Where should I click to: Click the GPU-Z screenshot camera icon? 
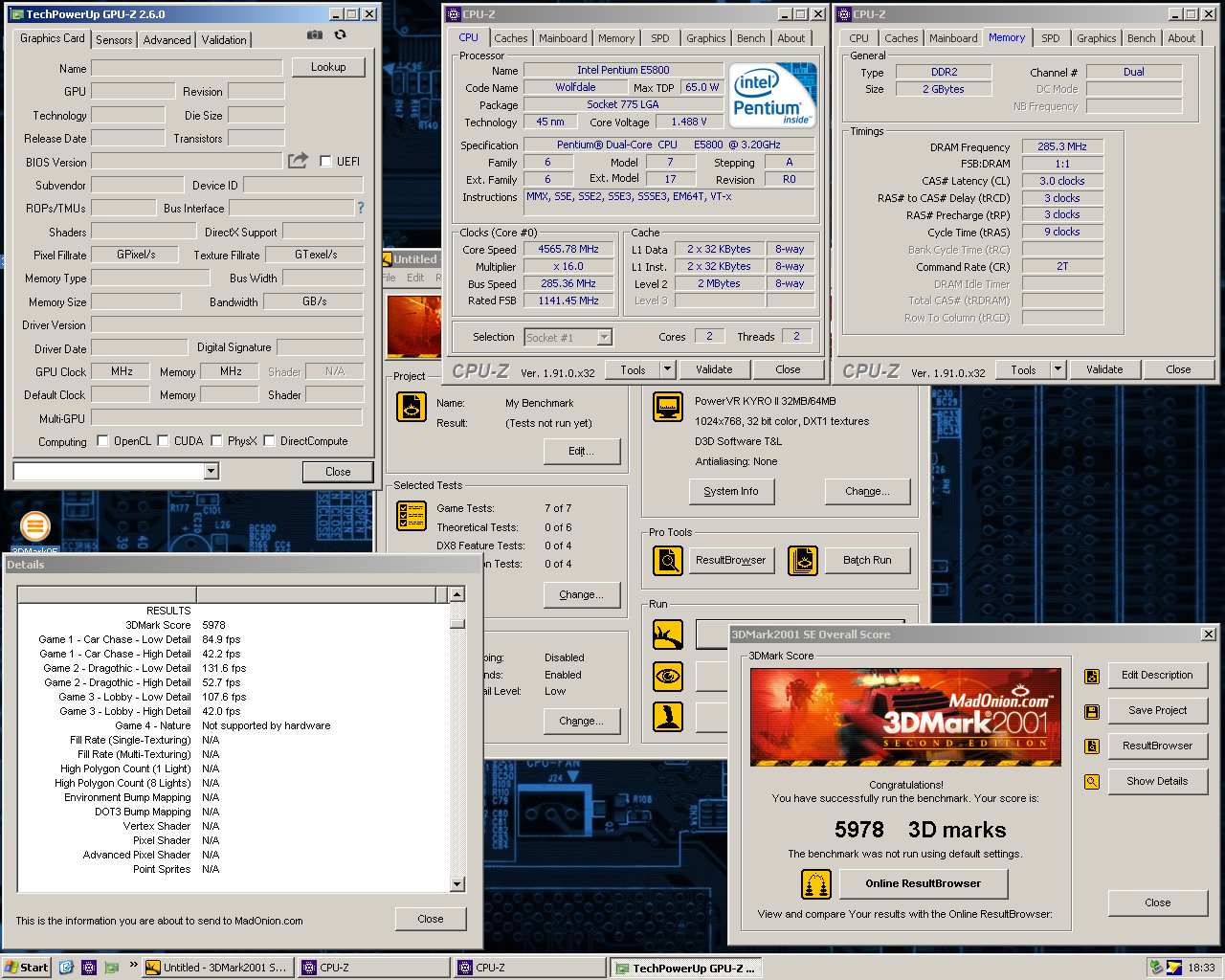click(314, 34)
